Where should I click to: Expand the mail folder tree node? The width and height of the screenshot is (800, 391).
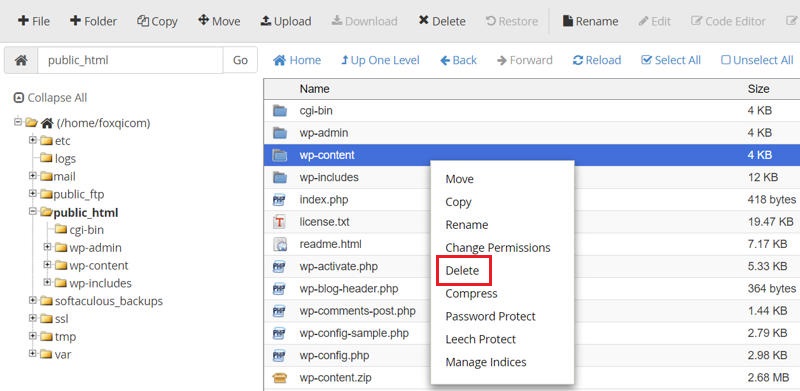click(33, 176)
